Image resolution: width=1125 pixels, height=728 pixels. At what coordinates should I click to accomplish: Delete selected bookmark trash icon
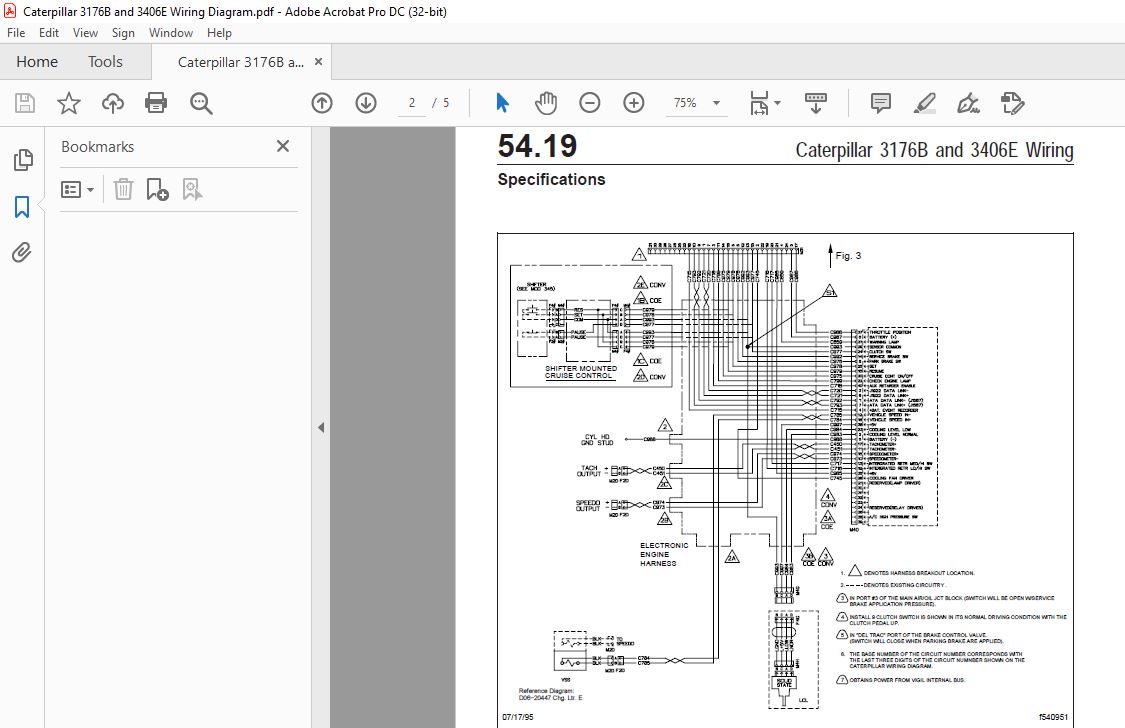tap(123, 189)
